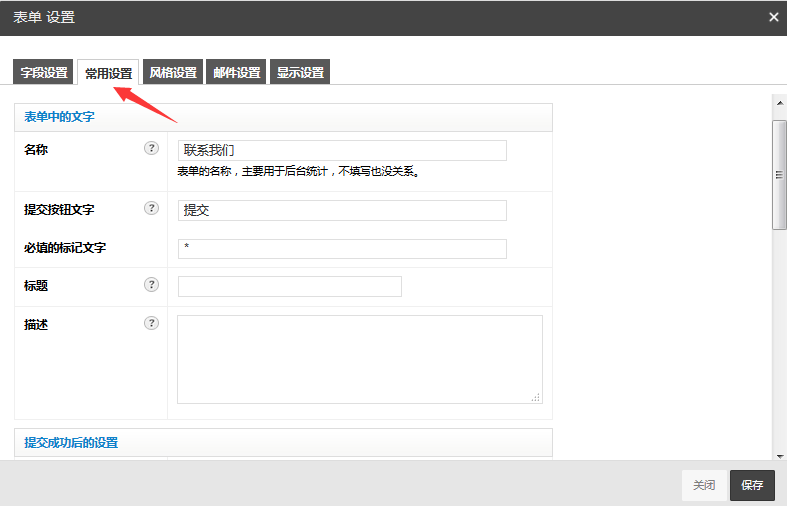Screen dimensions: 787x506
Task: Click the 表单中的文字 section header
Action: click(x=284, y=117)
